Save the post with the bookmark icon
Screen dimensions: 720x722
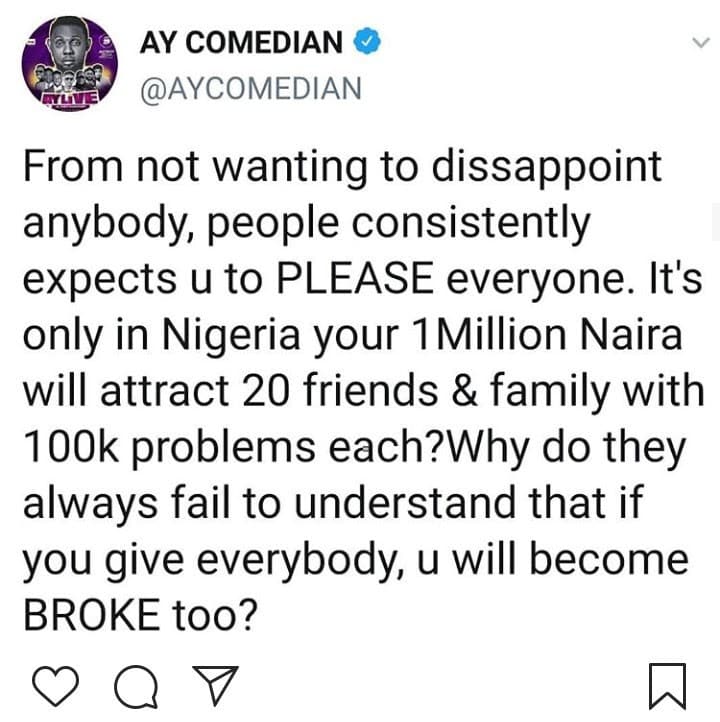667,686
